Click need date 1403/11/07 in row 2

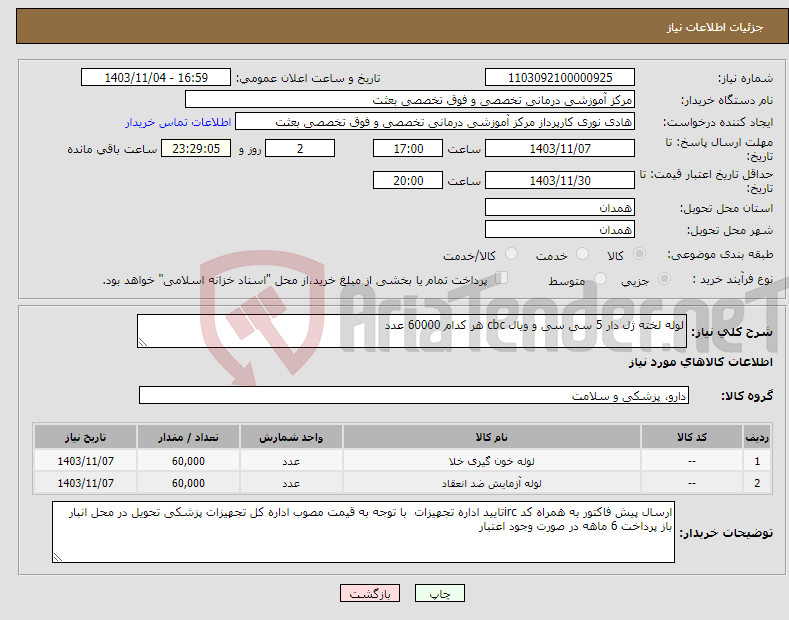tap(86, 483)
